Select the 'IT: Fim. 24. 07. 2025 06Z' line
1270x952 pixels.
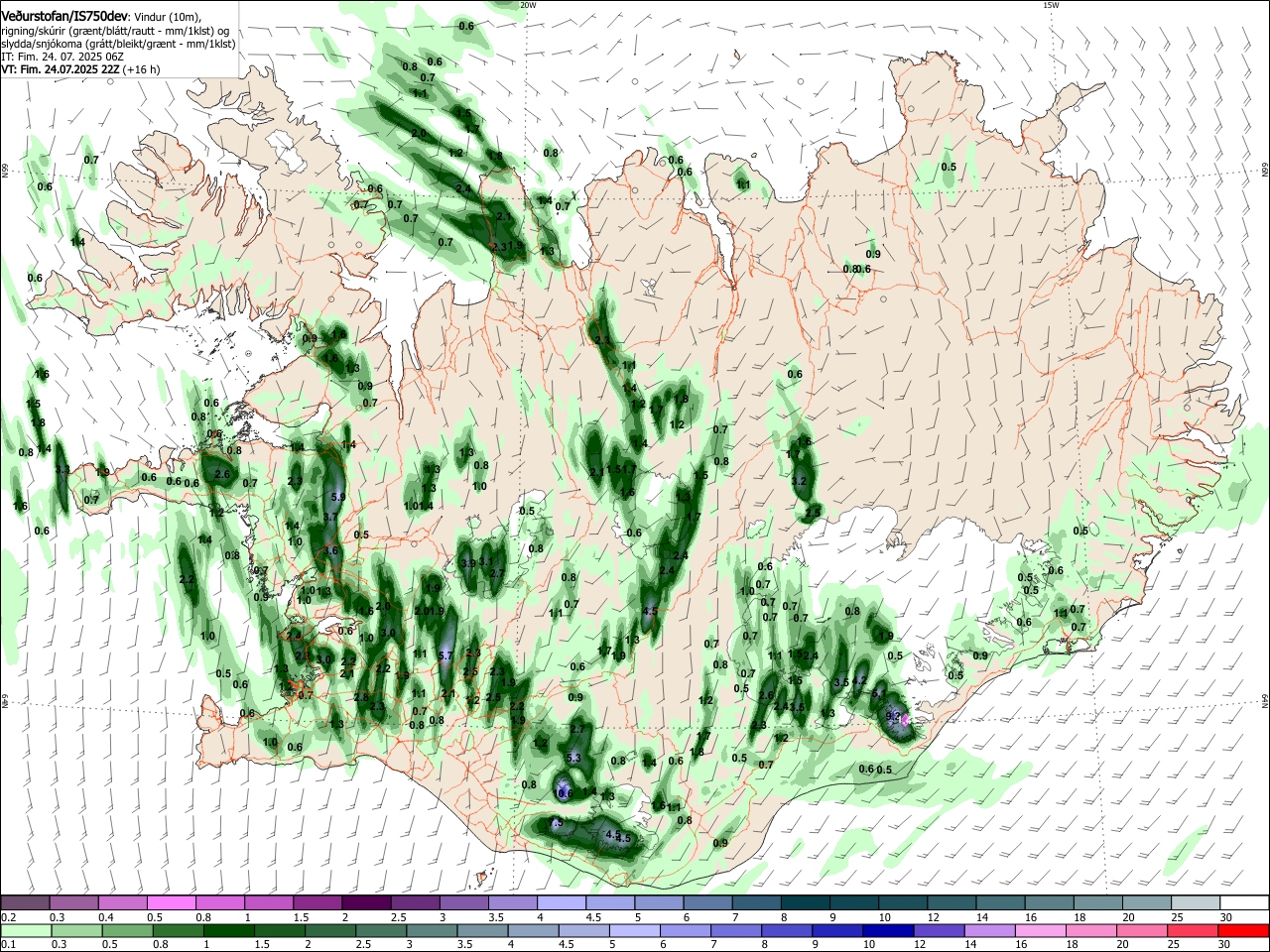(63, 57)
